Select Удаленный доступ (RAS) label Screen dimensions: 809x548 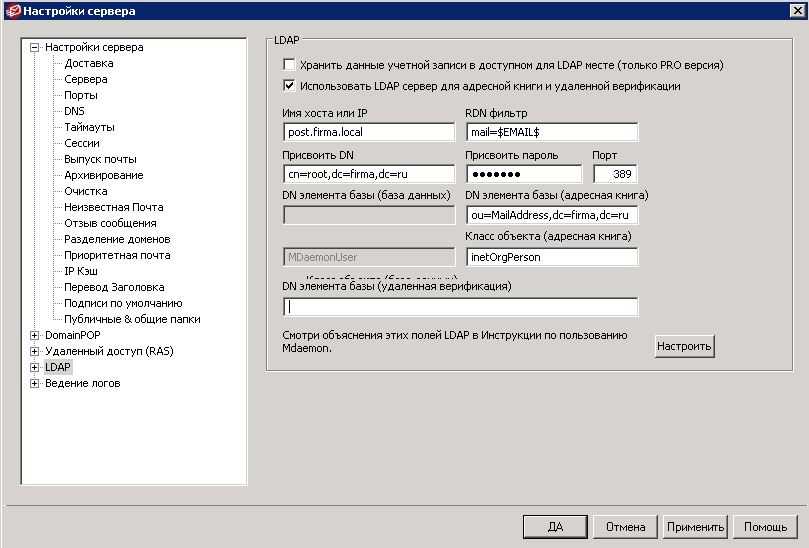(x=109, y=351)
